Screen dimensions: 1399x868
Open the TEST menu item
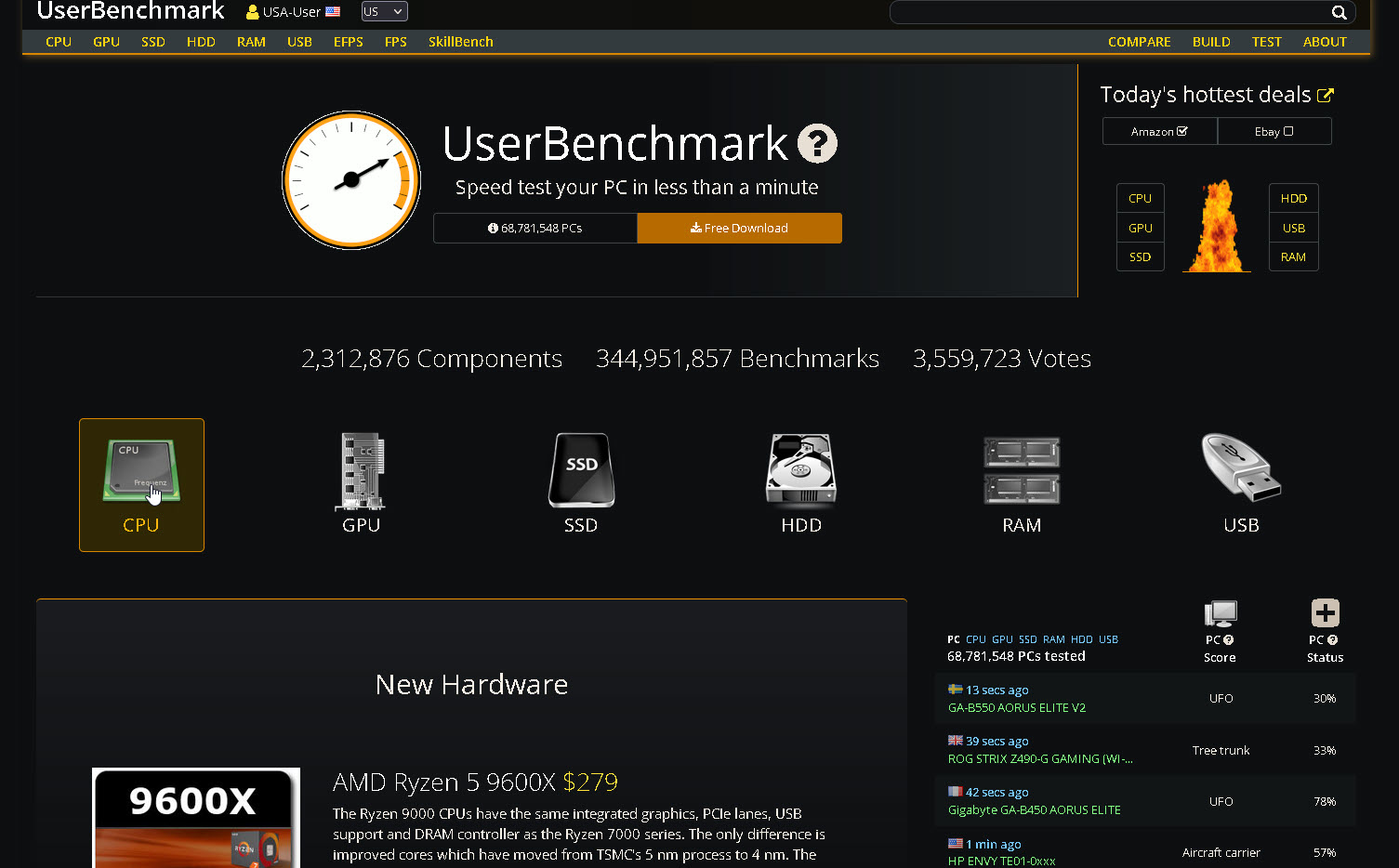1266,42
